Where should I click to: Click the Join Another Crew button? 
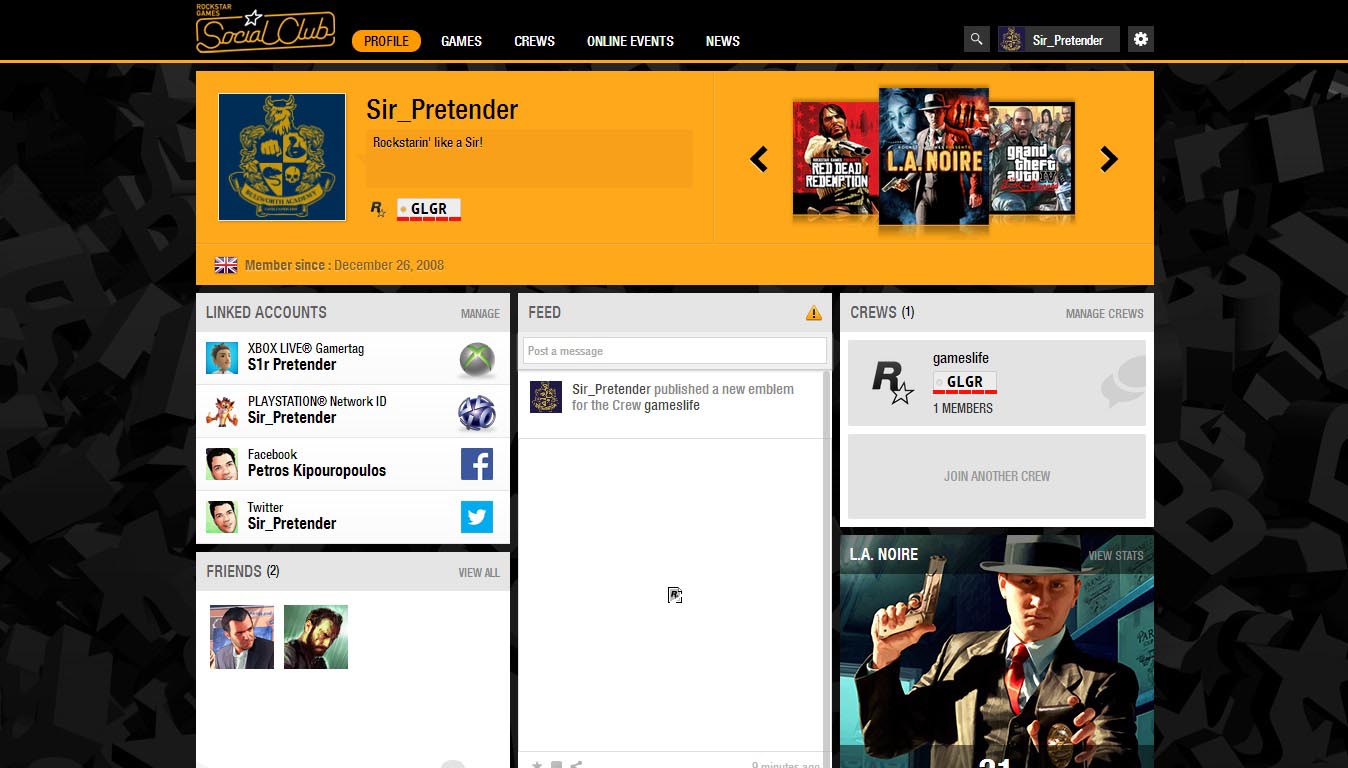click(x=997, y=476)
